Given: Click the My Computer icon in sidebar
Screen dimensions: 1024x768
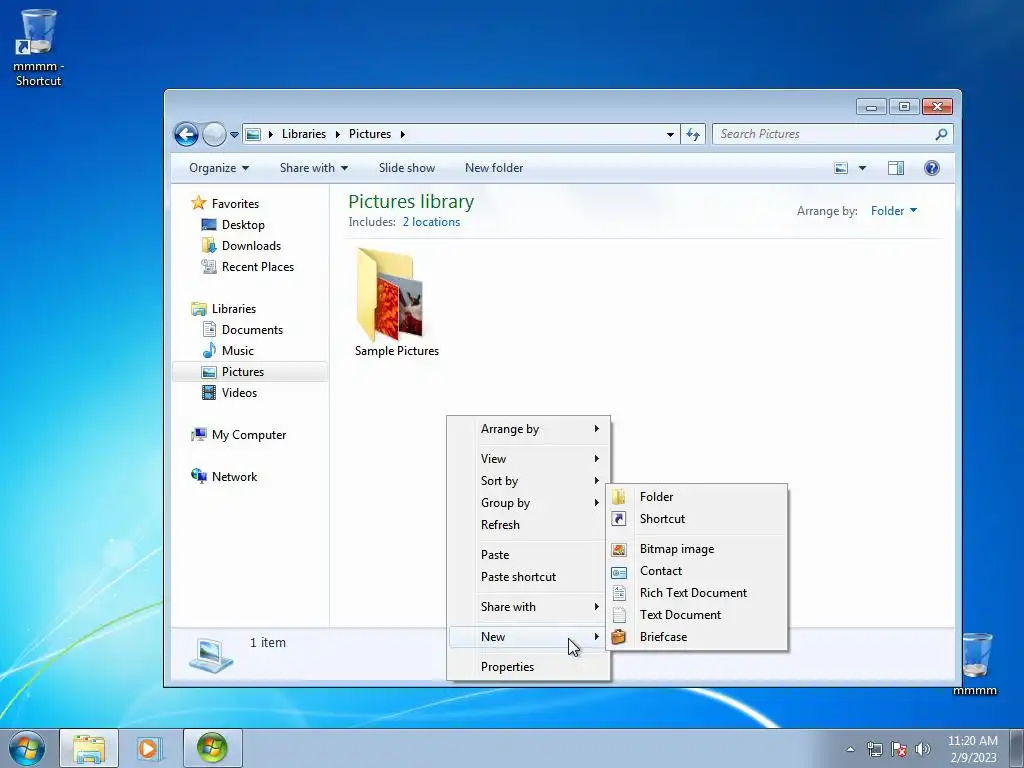Looking at the screenshot, I should click(199, 435).
